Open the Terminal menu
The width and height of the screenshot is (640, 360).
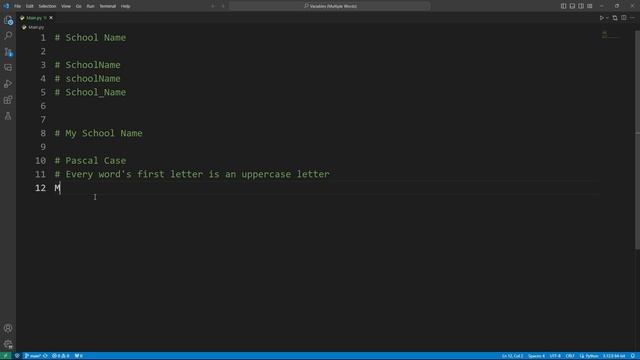[108, 6]
